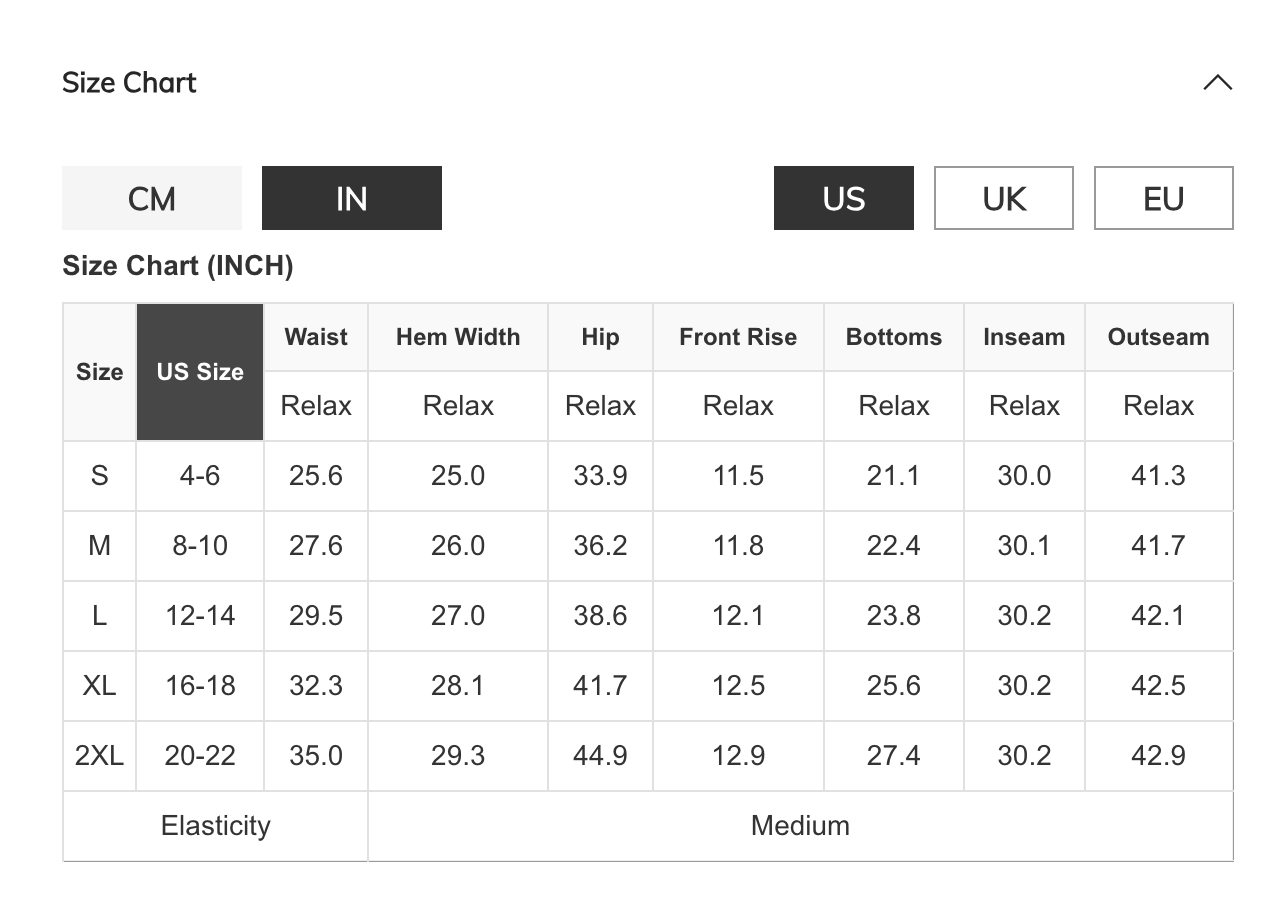Collapse the Size Chart section chevron
The image size is (1274, 914).
click(1217, 83)
